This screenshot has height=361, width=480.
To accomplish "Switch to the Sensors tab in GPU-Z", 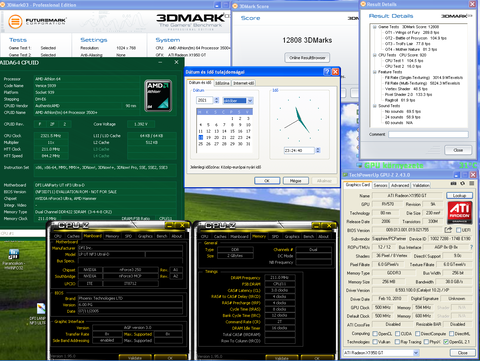I will pos(380,185).
